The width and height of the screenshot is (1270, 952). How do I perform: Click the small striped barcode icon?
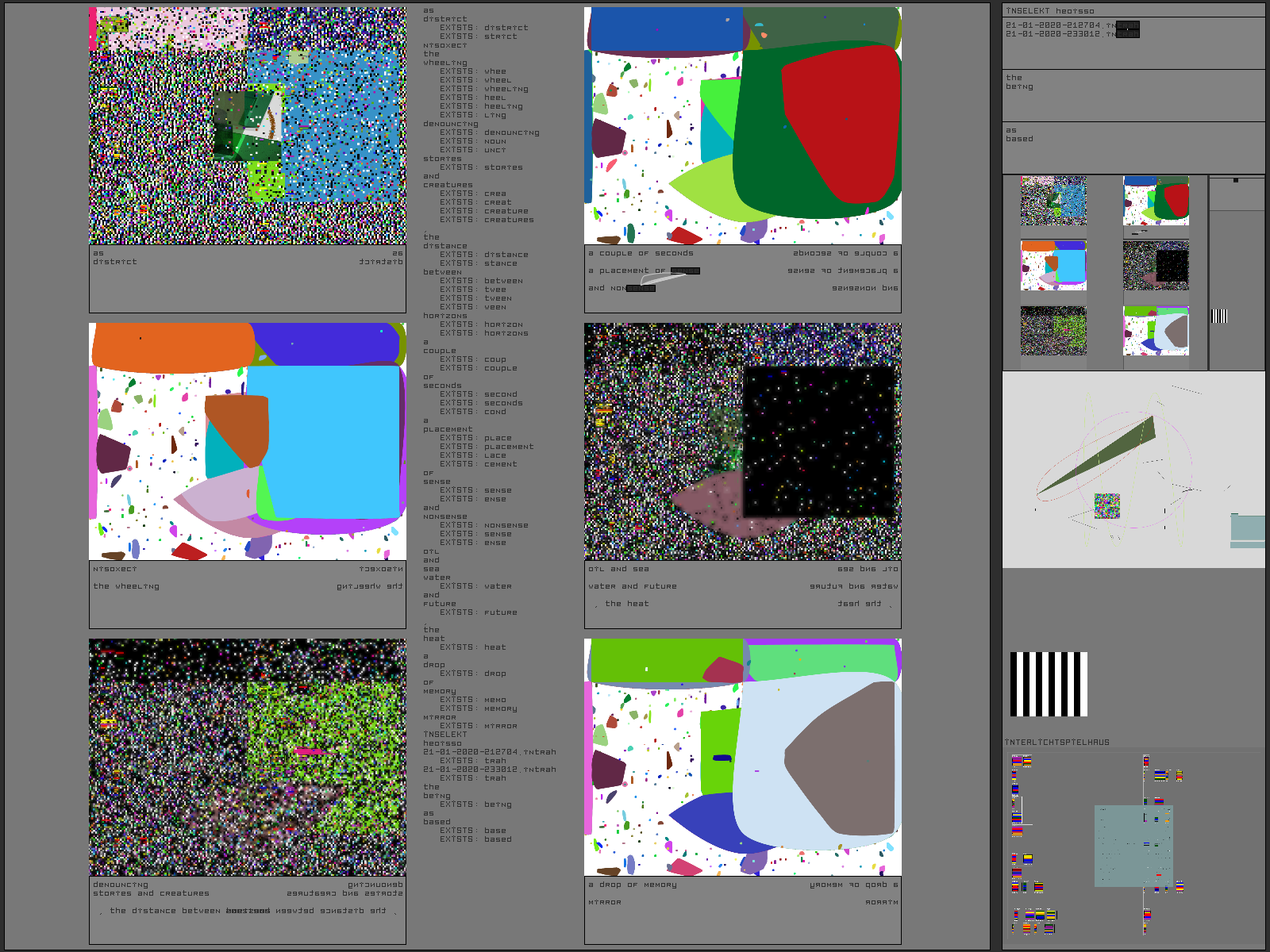click(1219, 317)
